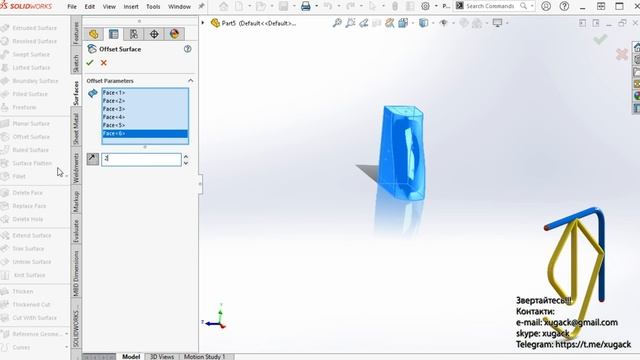This screenshot has width=640, height=360.
Task: Select highlighted Face<6> entry
Action: 145,133
